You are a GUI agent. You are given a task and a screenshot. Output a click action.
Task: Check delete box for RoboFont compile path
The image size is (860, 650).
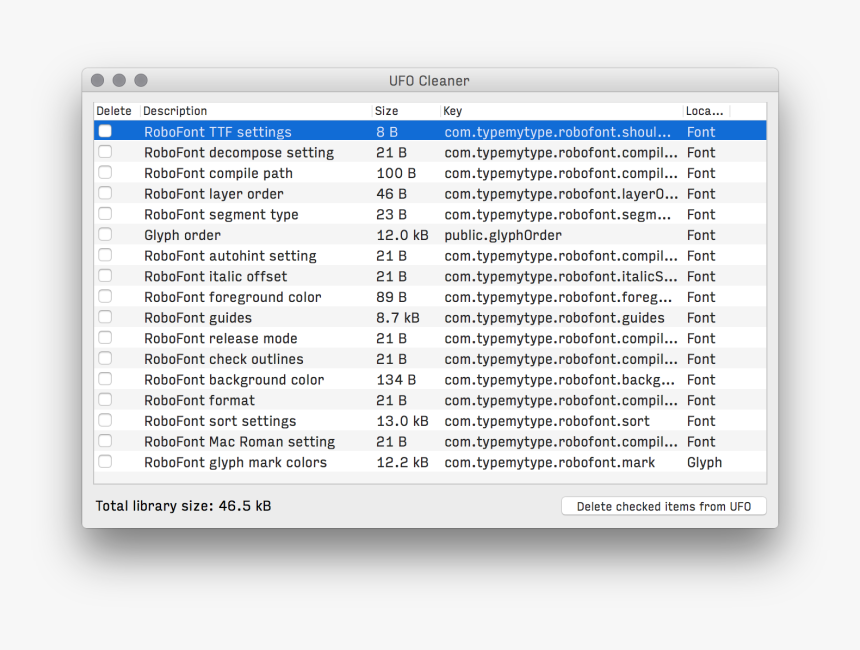tap(105, 172)
